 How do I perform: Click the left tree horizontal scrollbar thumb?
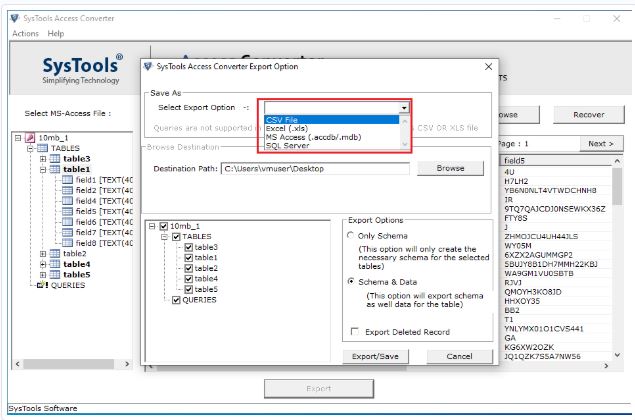click(68, 364)
